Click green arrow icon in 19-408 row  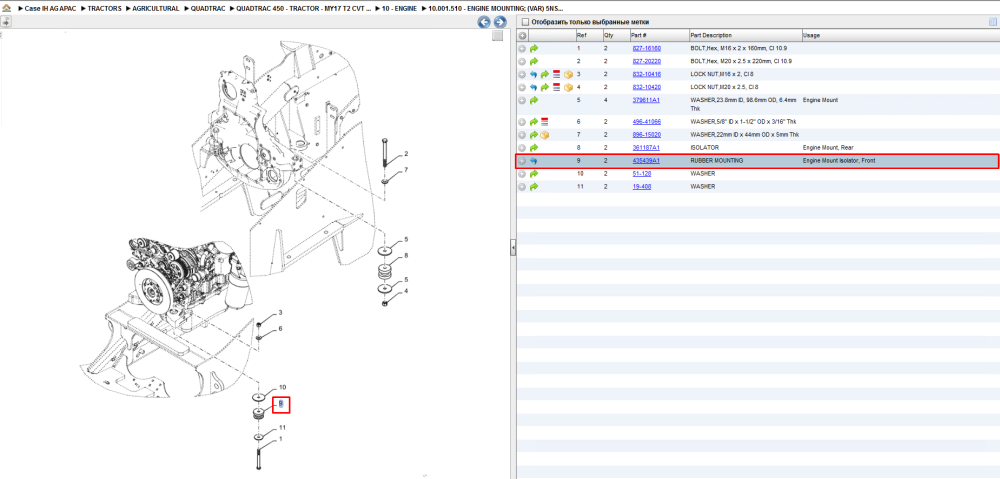click(x=534, y=186)
